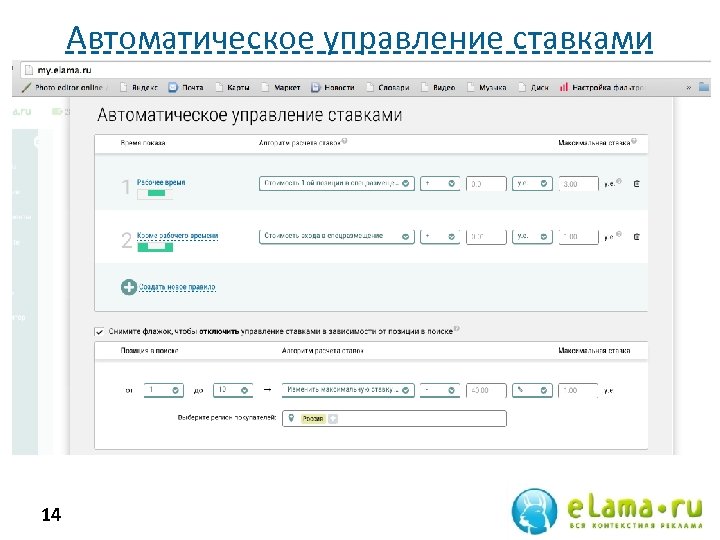Click the my.elama.ru address bar
The image size is (720, 540).
click(365, 70)
